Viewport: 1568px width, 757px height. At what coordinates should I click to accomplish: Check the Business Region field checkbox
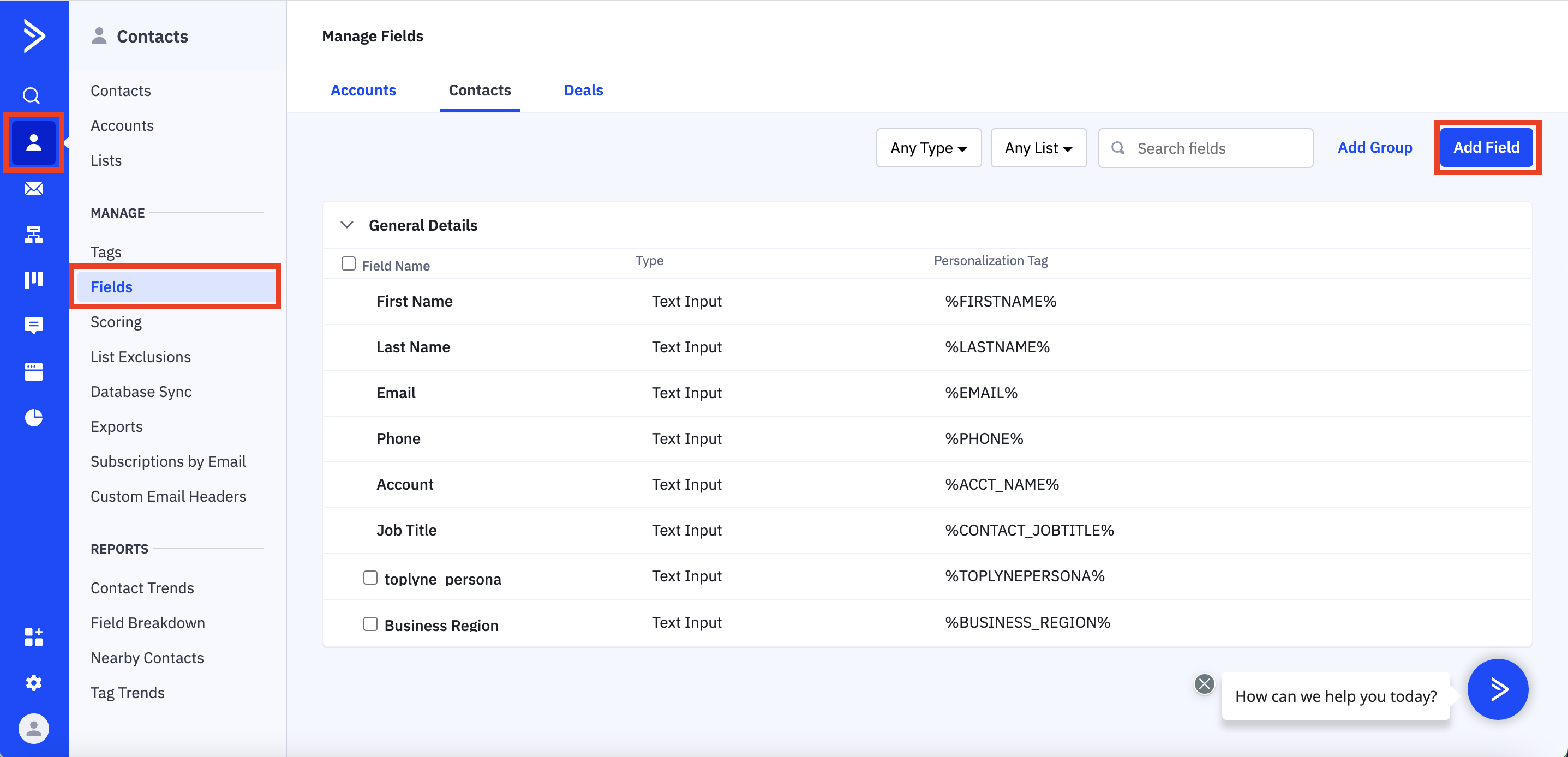(370, 624)
